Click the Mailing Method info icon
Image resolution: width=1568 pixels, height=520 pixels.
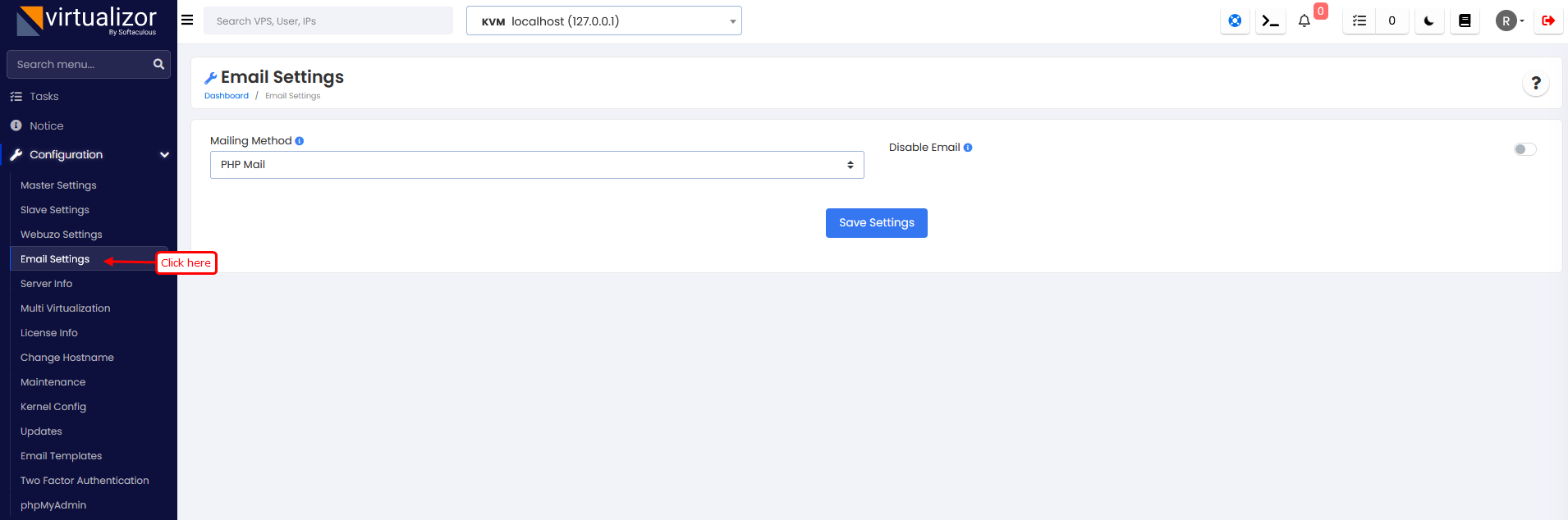[x=300, y=141]
